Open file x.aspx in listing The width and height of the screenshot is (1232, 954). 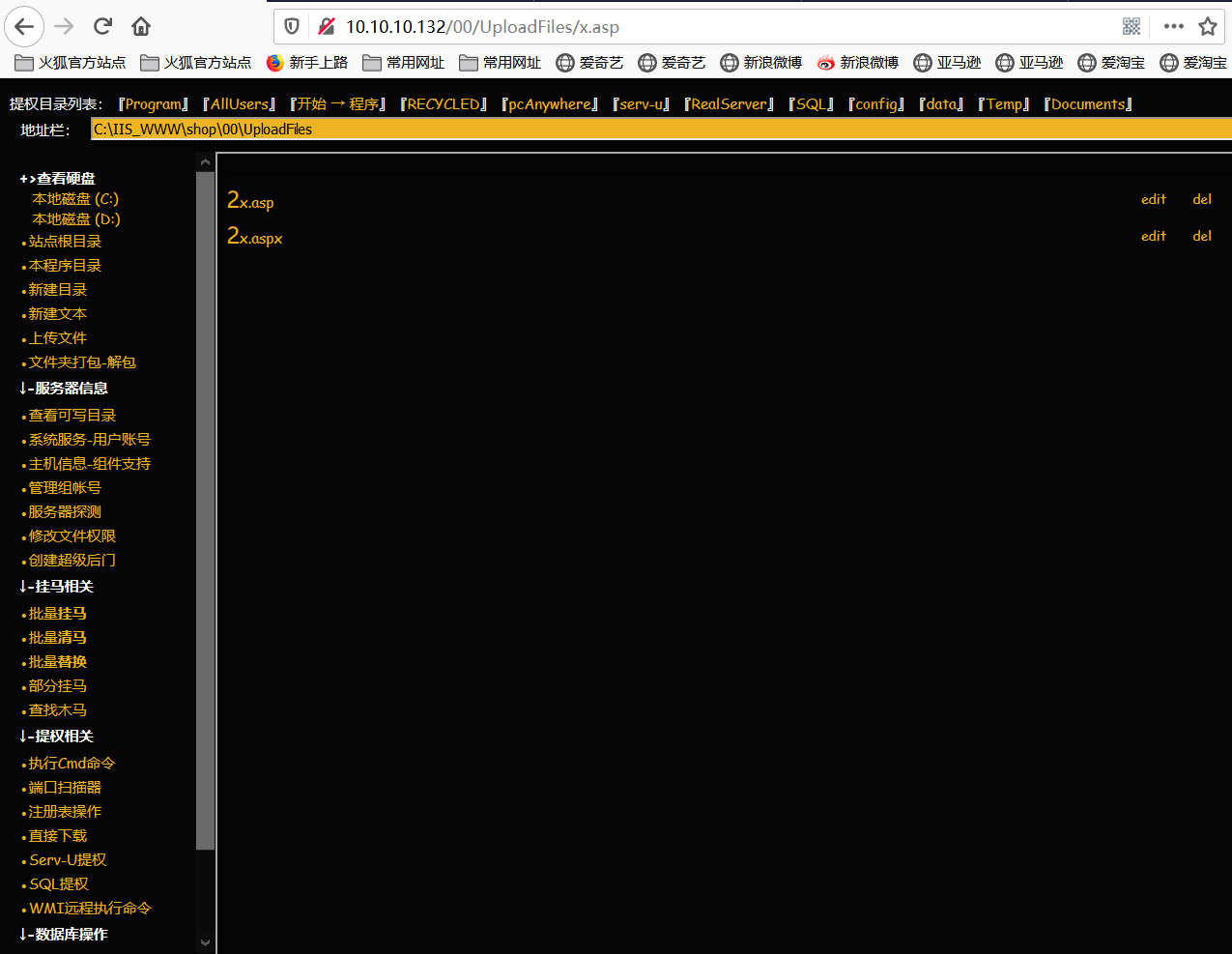click(255, 236)
